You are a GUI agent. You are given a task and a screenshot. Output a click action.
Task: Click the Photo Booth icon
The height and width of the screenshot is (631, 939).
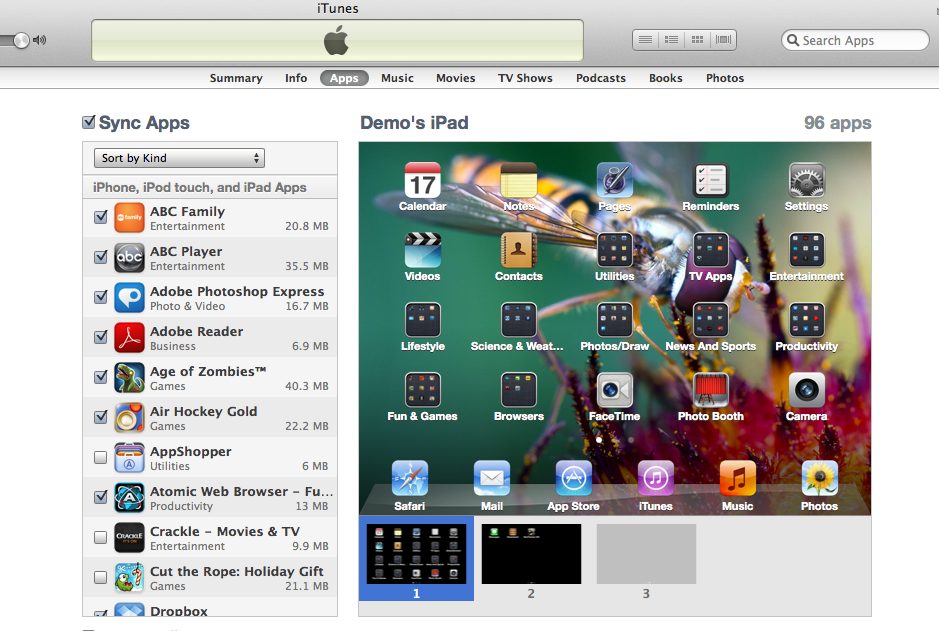(710, 391)
